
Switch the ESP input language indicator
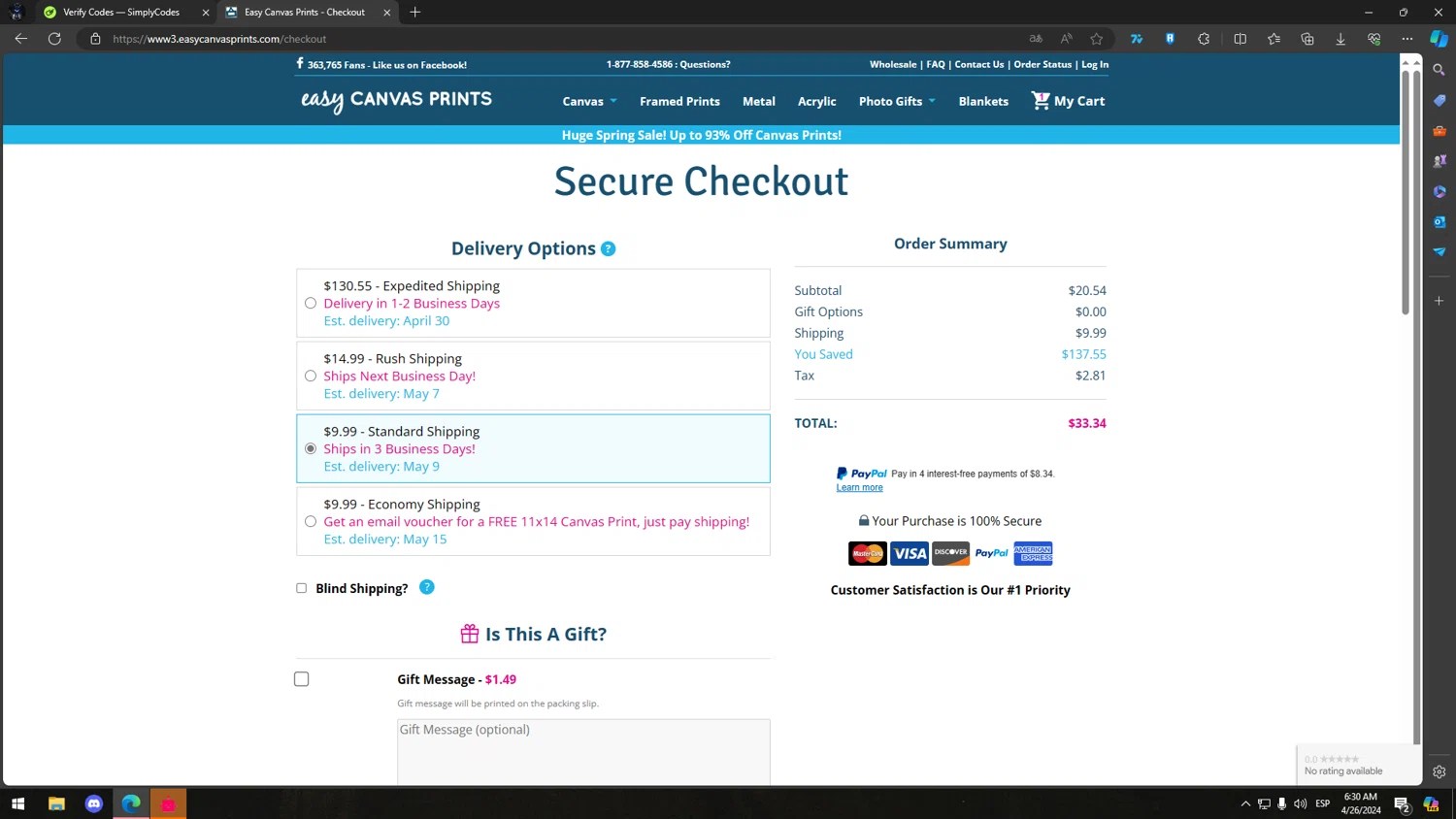(1322, 803)
